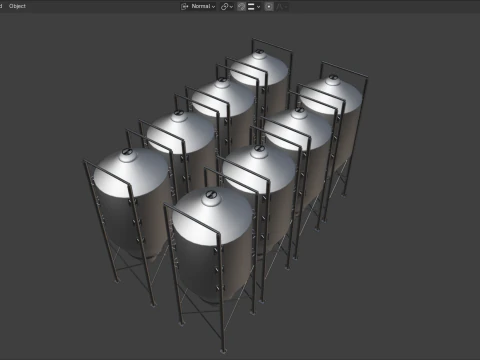
Task: Toggle the snapping magnet icon
Action: [x=242, y=6]
